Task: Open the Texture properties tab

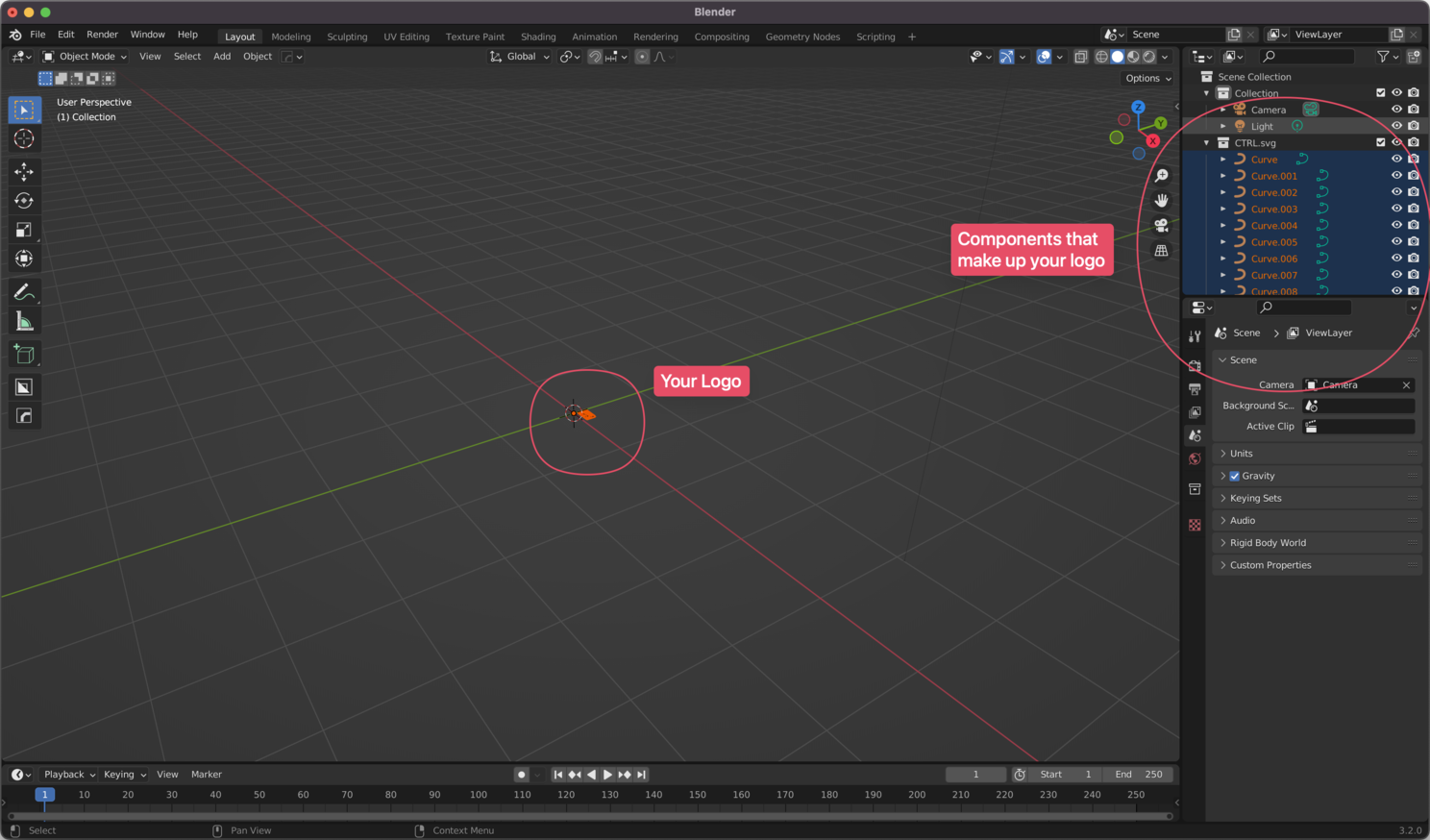Action: tap(1195, 525)
